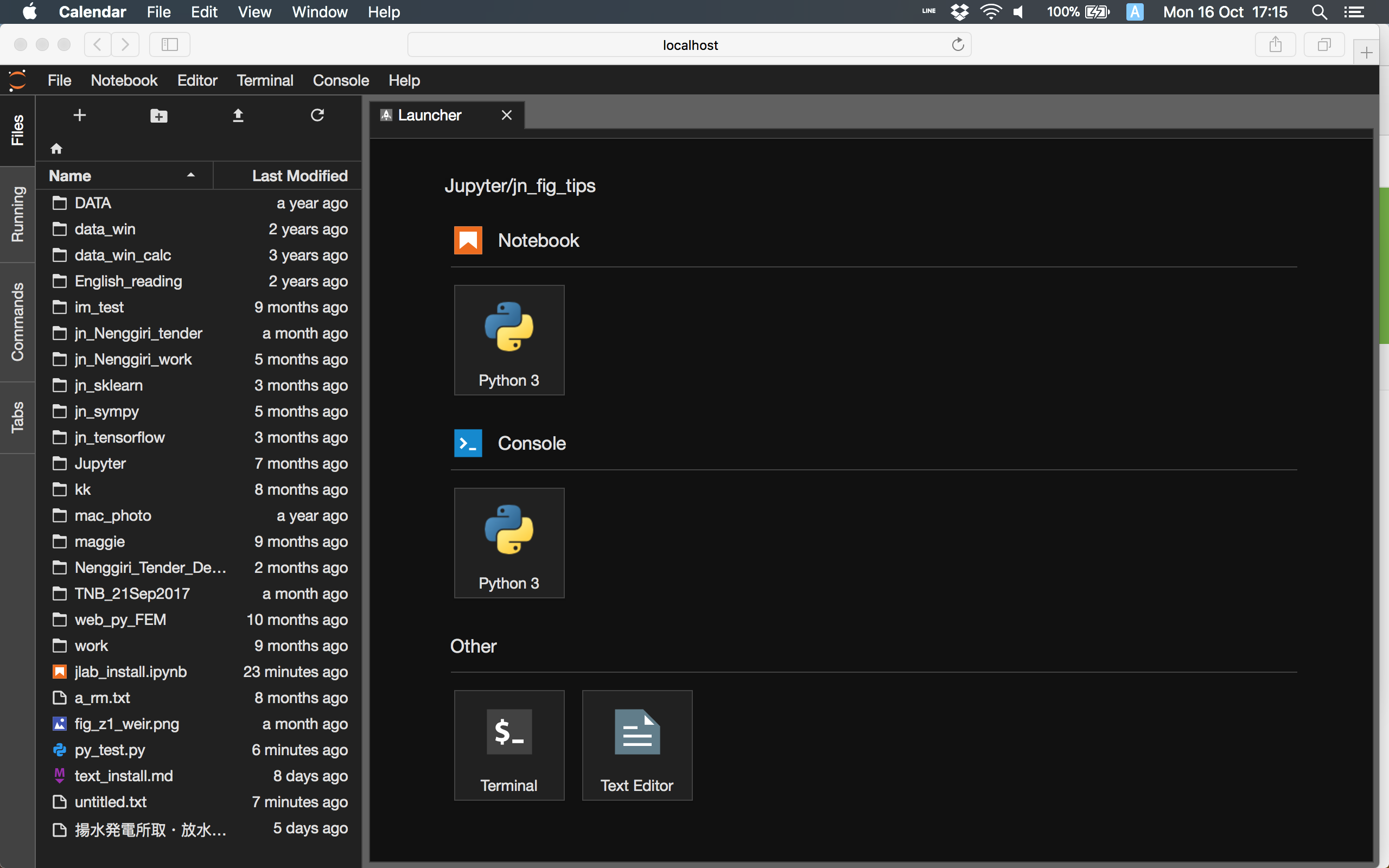The image size is (1389, 868).
Task: Open a new Safari tab
Action: point(1367,53)
